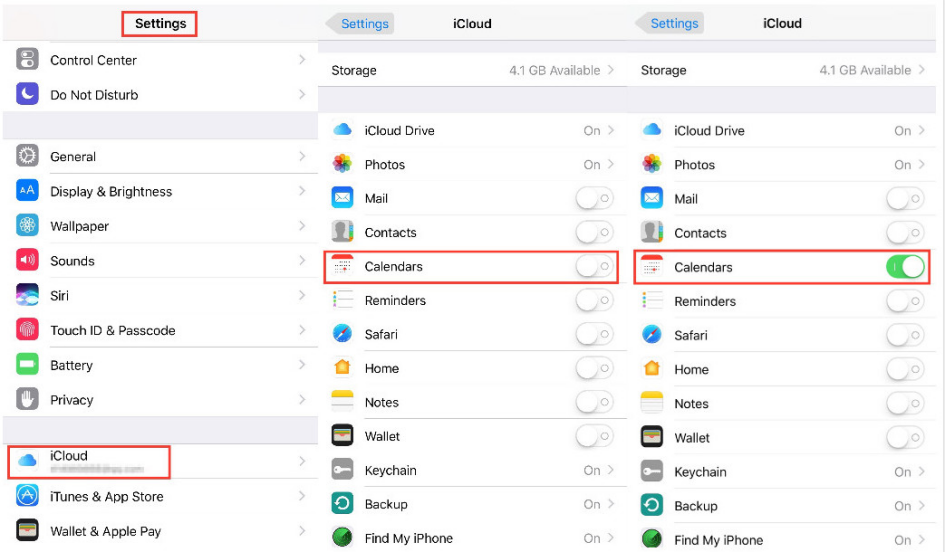Turn on Calendars toggle in middle panel
Image resolution: width=945 pixels, height=552 pixels.
click(x=594, y=266)
